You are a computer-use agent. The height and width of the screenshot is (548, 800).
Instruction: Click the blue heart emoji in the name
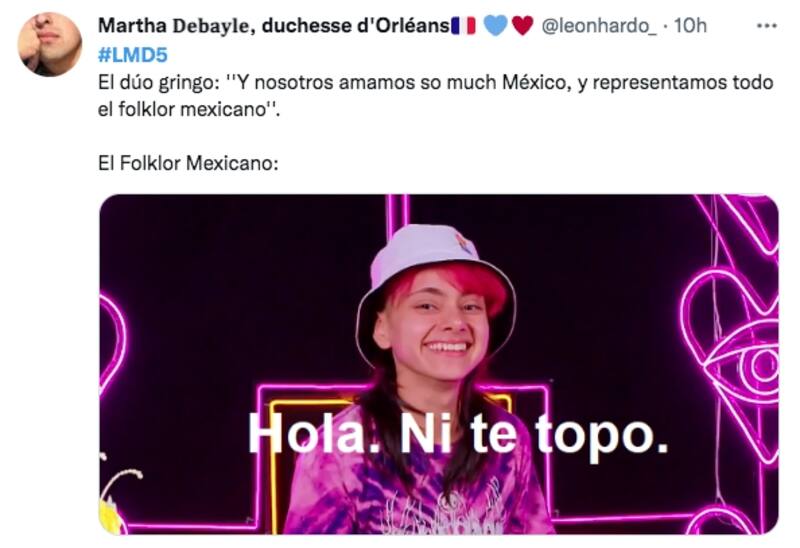point(495,26)
